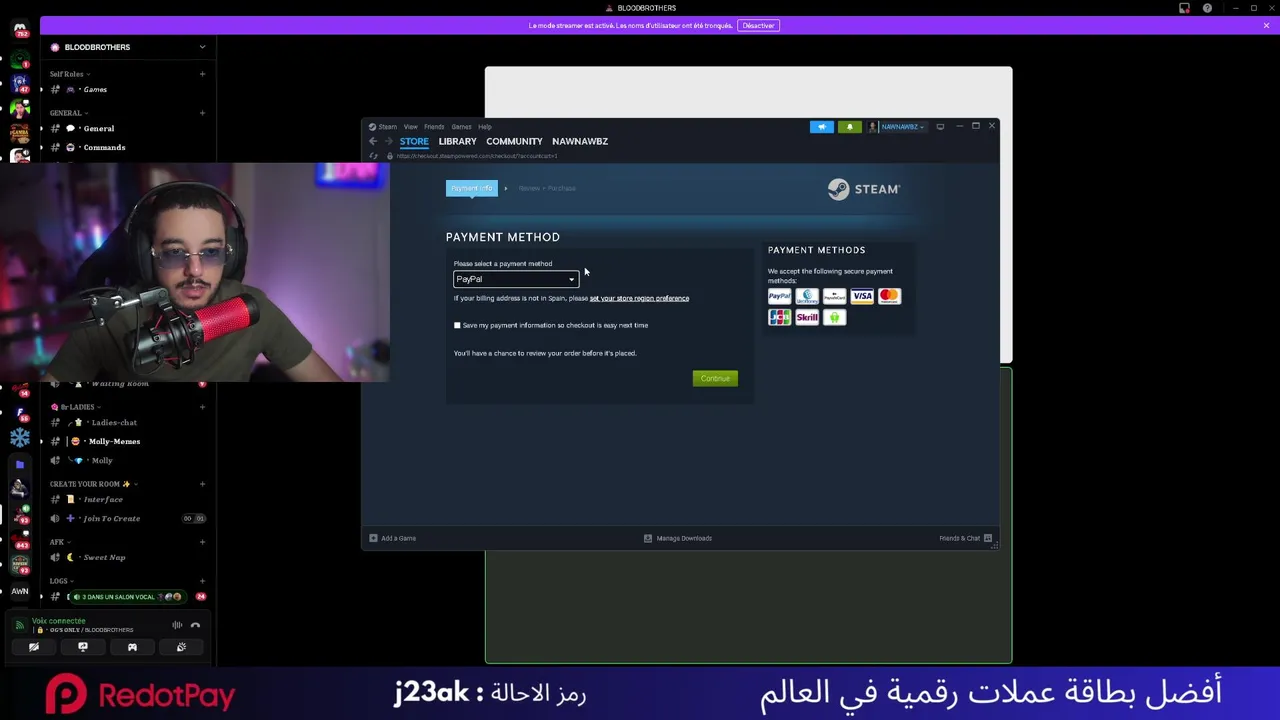
Task: Toggle Discord noise suppression icon
Action: [x=177, y=626]
